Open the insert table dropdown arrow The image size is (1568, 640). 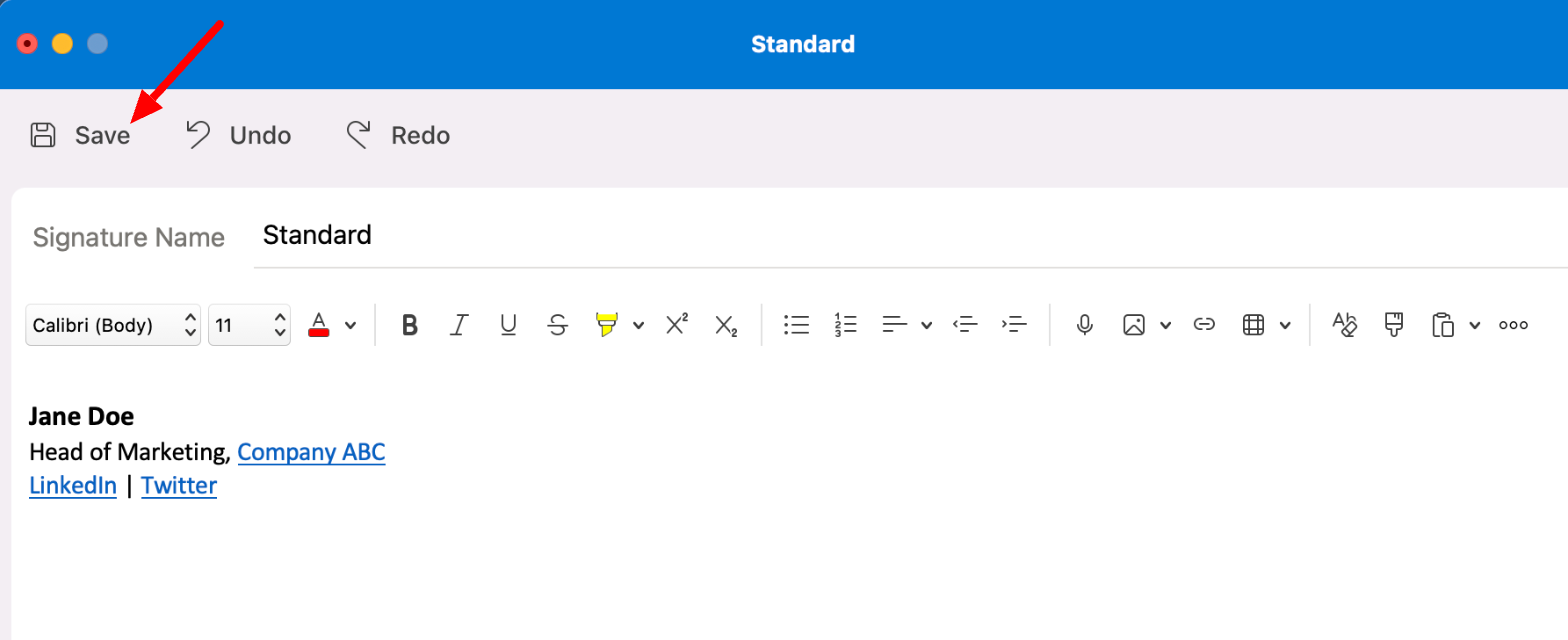pos(1284,325)
